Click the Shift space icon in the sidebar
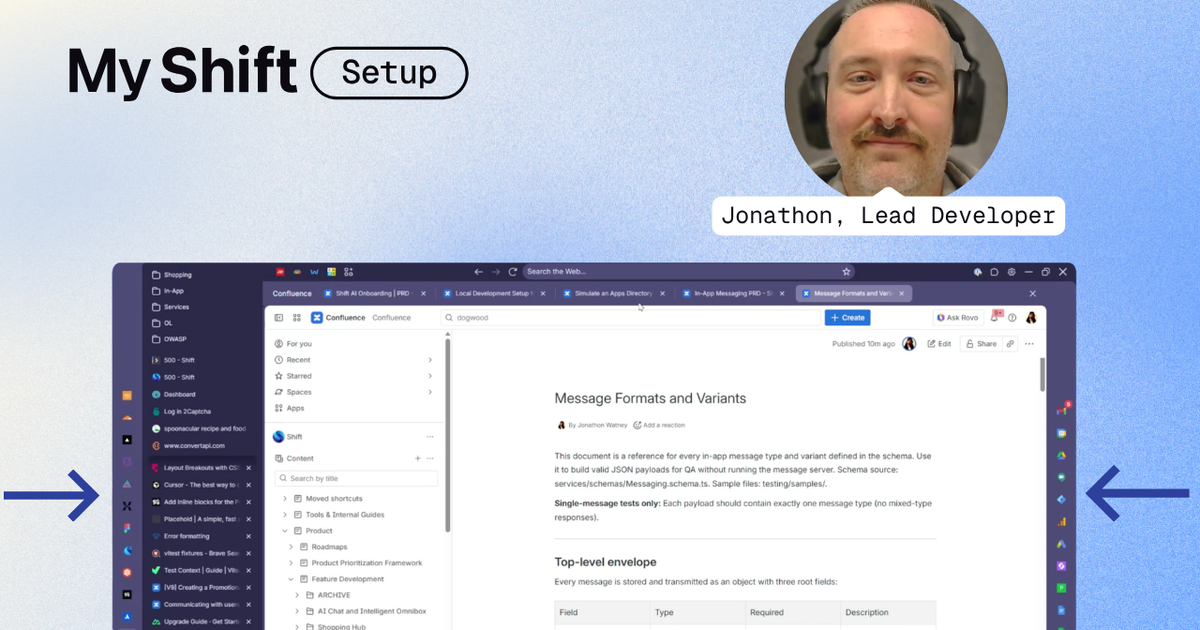1200x630 pixels. click(278, 436)
